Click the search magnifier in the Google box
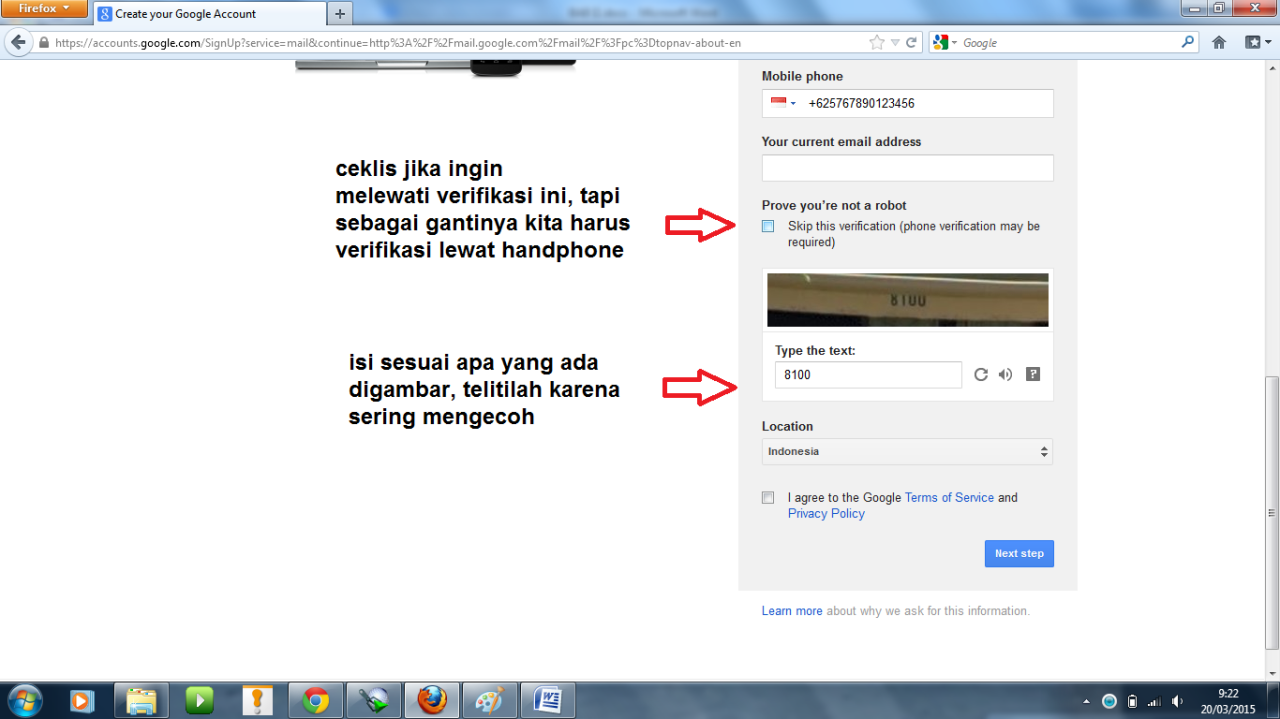 tap(1188, 43)
